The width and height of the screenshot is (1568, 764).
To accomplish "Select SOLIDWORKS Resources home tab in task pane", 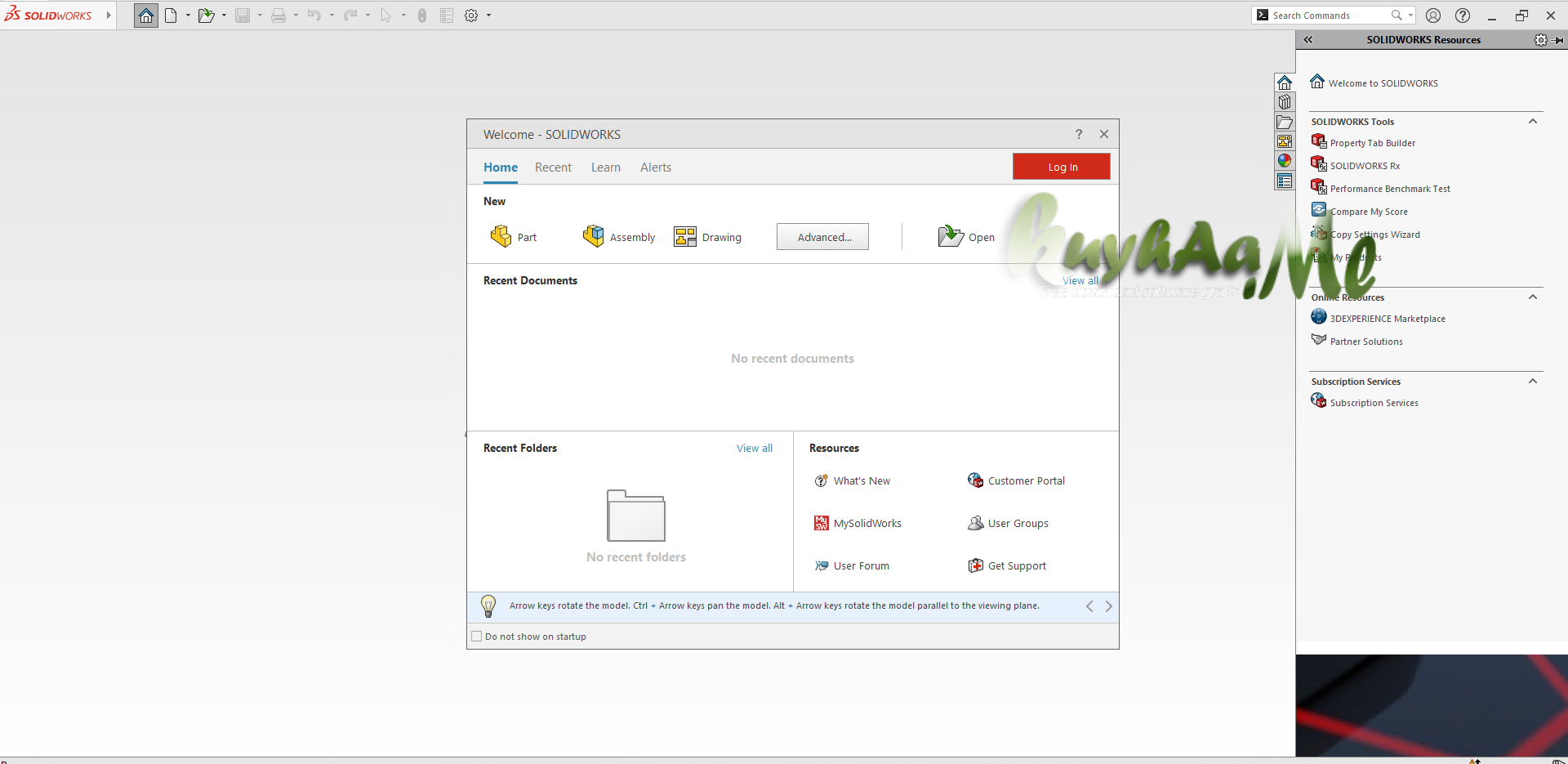I will (x=1285, y=83).
